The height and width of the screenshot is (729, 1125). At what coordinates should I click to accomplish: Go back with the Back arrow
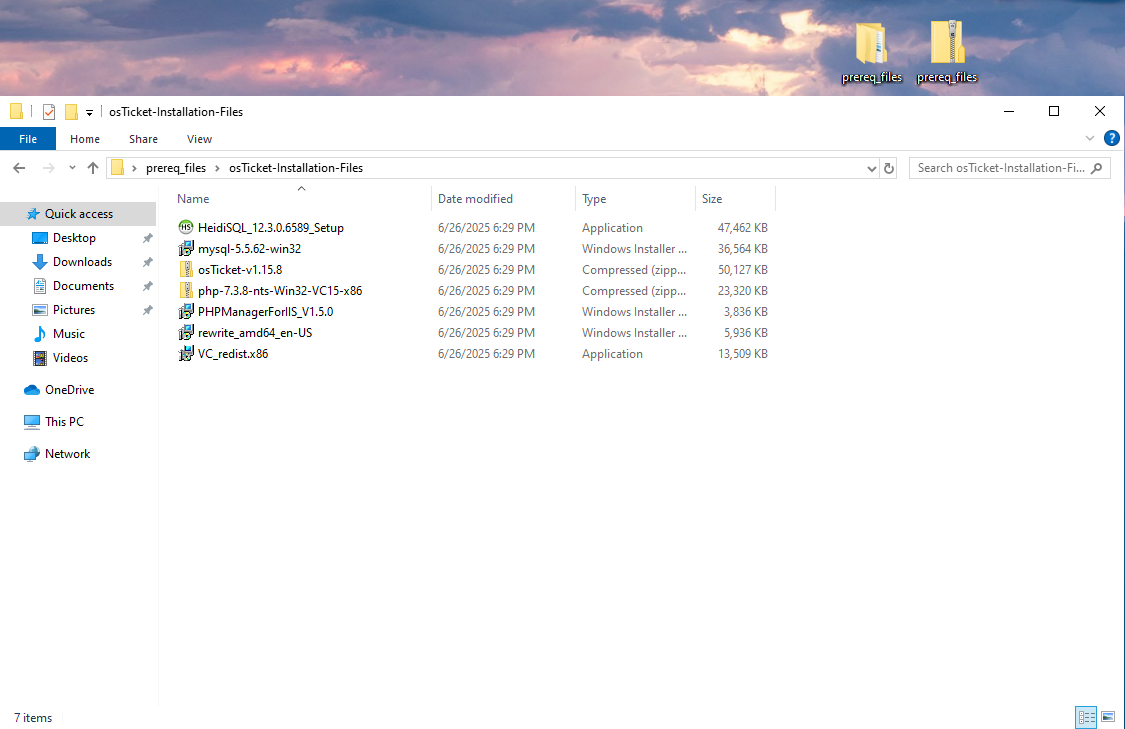tap(19, 168)
